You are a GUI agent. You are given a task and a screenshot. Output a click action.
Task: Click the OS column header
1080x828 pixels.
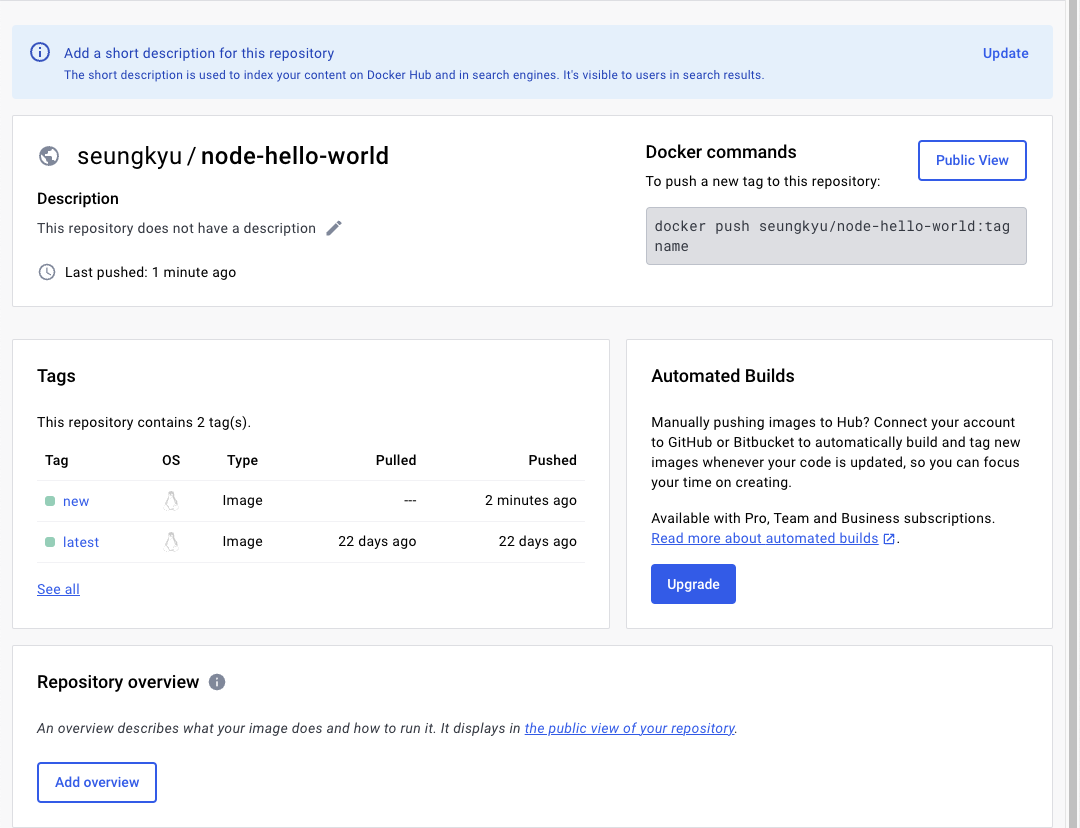171,460
